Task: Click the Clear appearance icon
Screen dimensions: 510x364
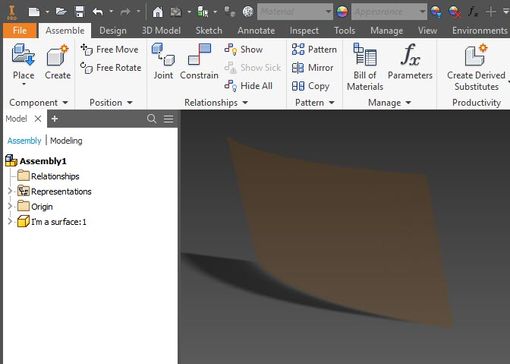Action: [x=454, y=12]
